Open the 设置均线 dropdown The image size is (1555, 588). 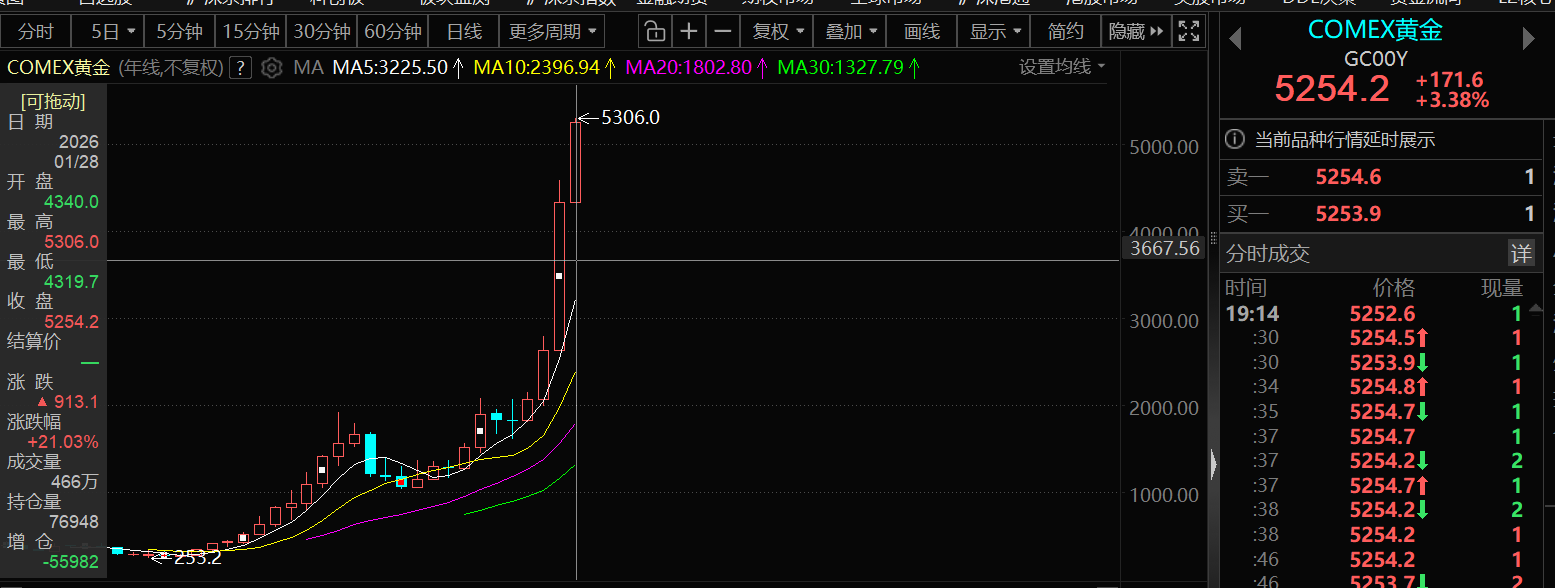(1062, 67)
